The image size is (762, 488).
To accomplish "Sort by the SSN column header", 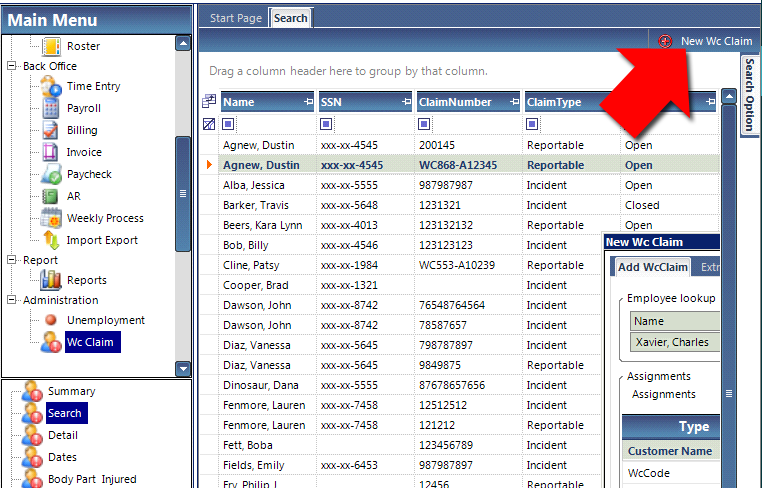I will click(365, 102).
